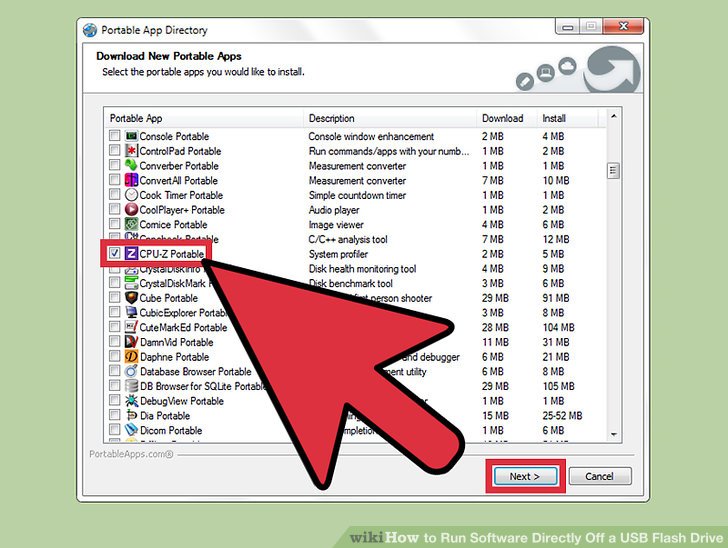
Task: Click the Converber Portable green icon
Action: tap(131, 165)
